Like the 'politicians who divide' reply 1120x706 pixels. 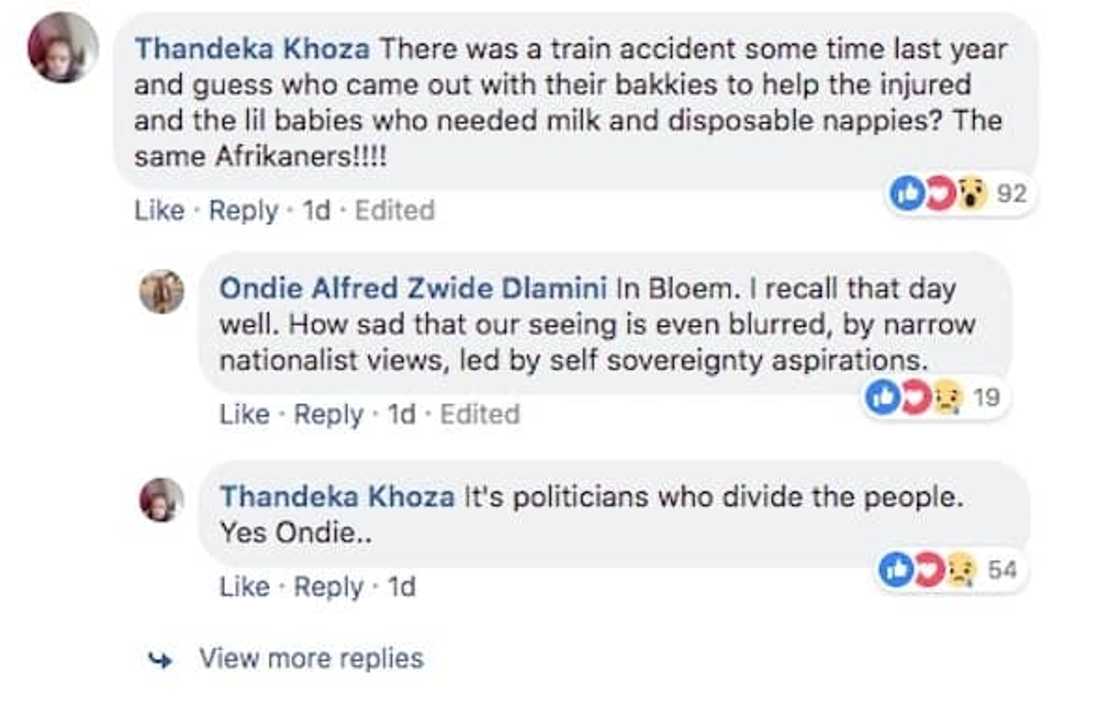coord(244,587)
